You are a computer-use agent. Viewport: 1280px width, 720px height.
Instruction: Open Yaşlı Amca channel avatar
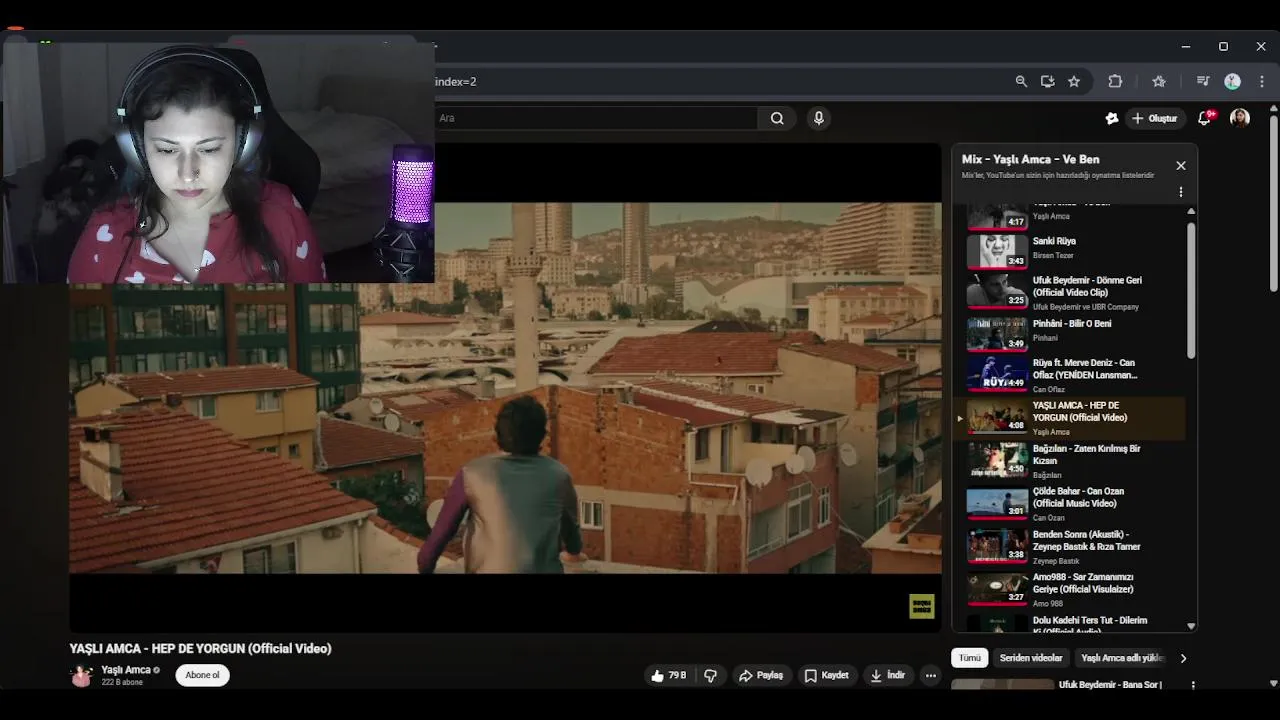[81, 676]
